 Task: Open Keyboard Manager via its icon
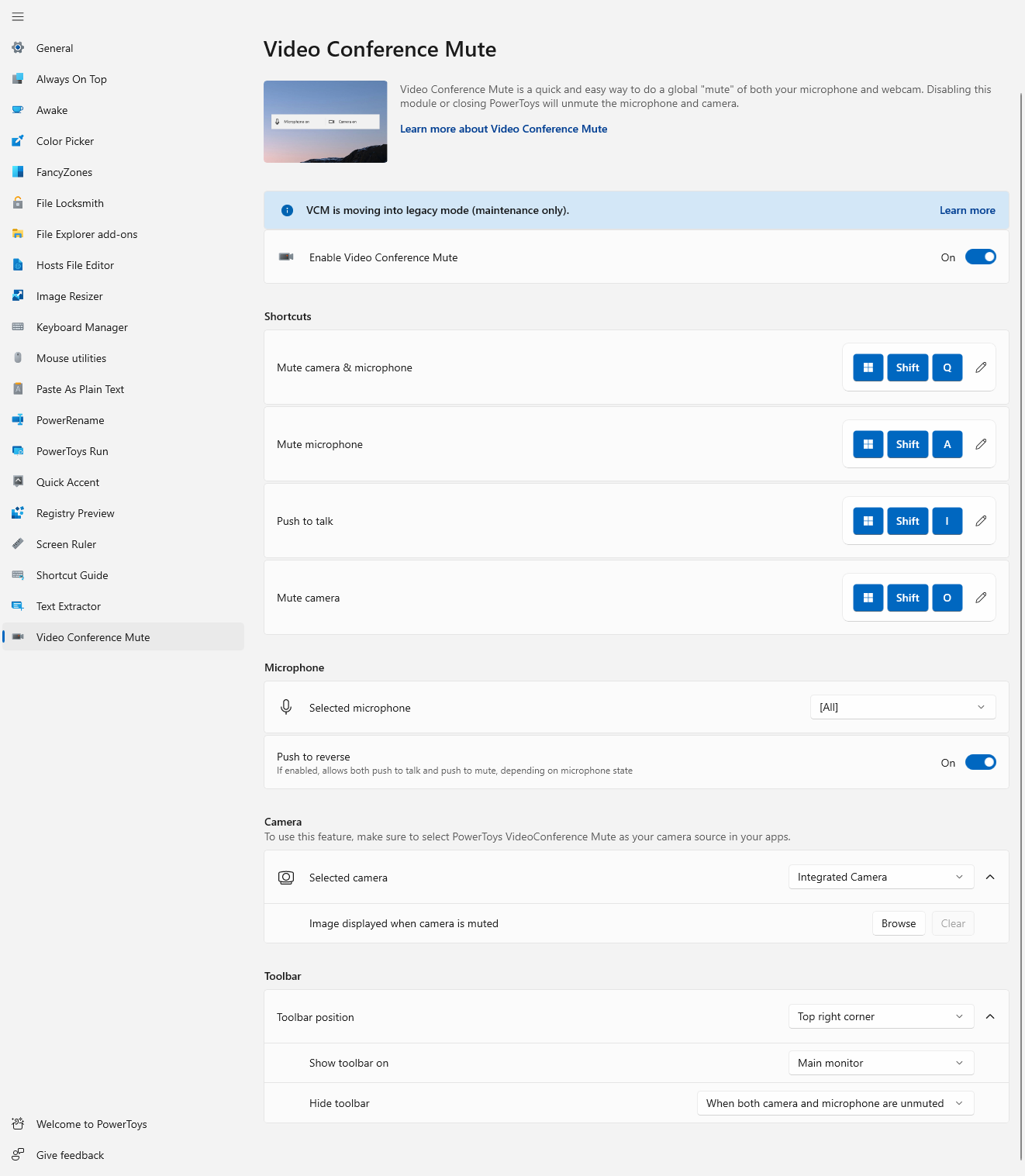pos(17,326)
